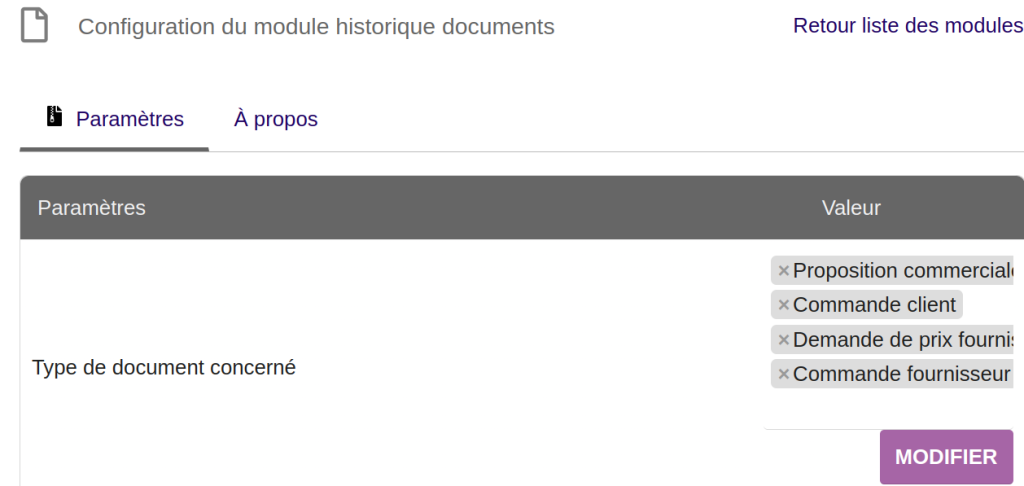The height and width of the screenshot is (486, 1024).
Task: Select the Commande fournisseur tag label
Action: point(900,374)
